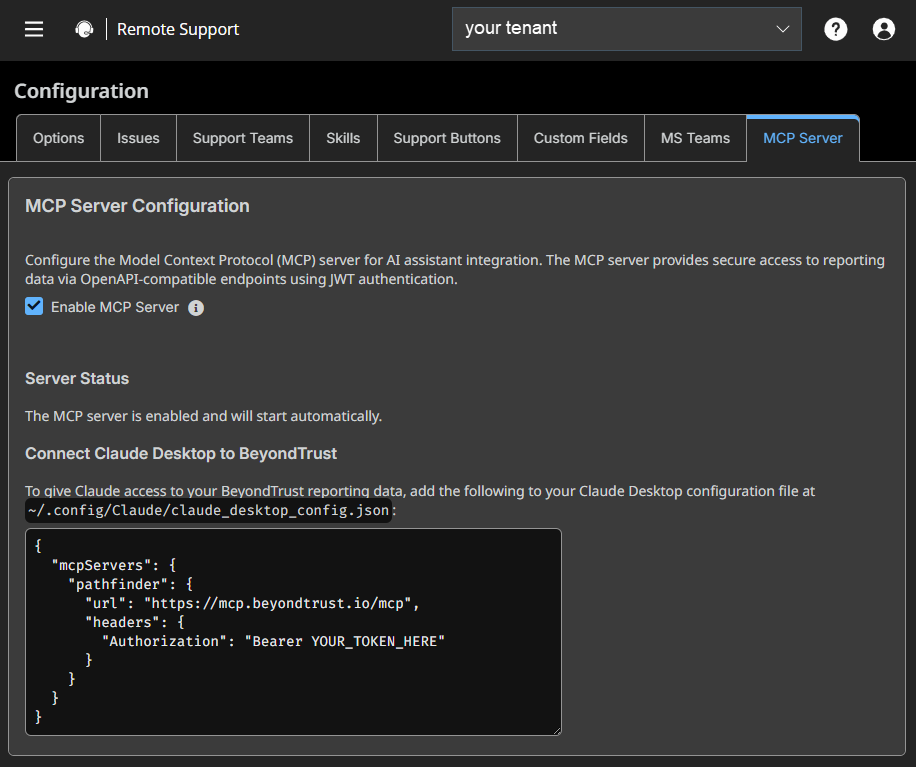Open the user account profile icon
Screen dimensions: 916x767
pos(883,29)
